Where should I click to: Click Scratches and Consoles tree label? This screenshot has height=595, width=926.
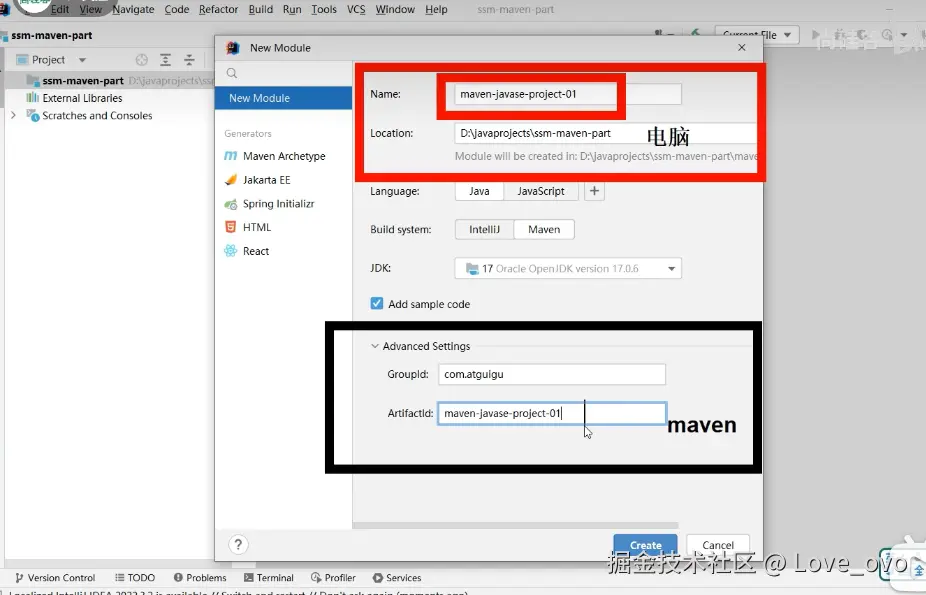(x=97, y=116)
